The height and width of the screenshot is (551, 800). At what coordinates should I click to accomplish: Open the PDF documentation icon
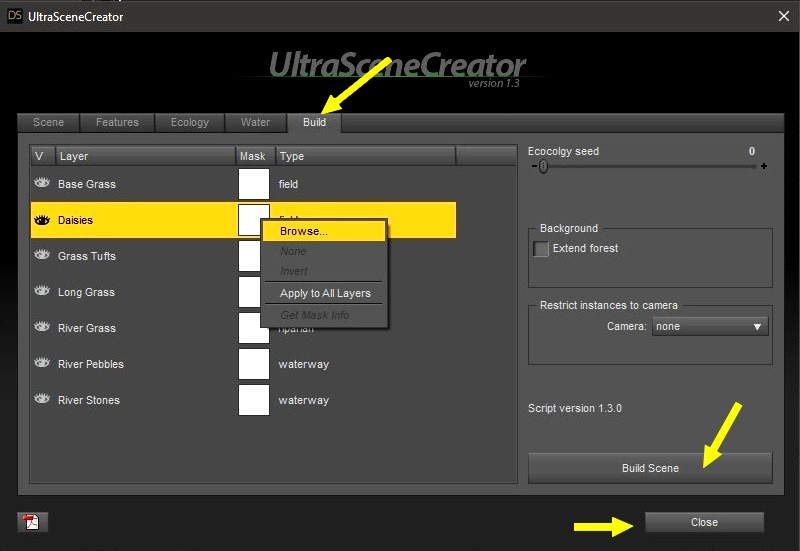tap(32, 522)
